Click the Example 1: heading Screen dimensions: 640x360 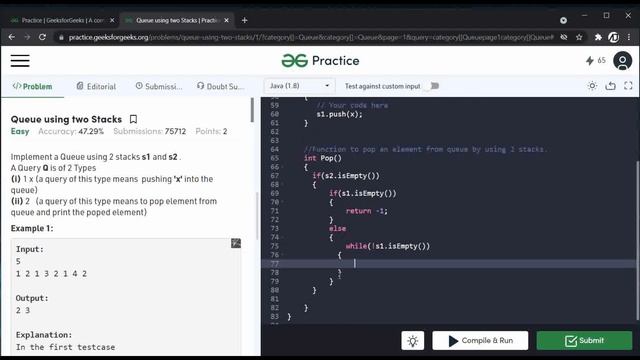click(x=32, y=228)
